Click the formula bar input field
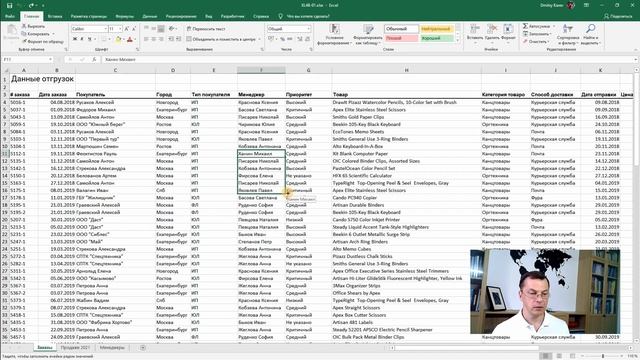 [x=367, y=60]
